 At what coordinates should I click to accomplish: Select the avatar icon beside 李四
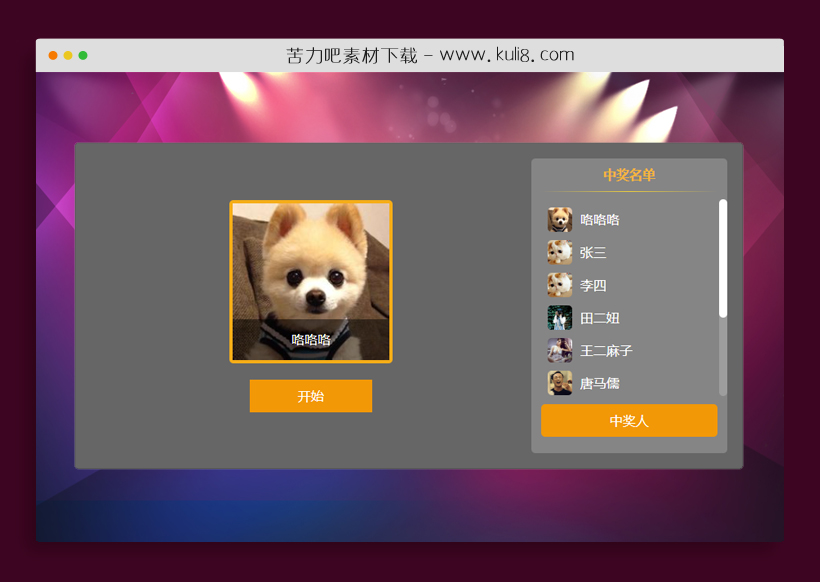click(x=559, y=286)
